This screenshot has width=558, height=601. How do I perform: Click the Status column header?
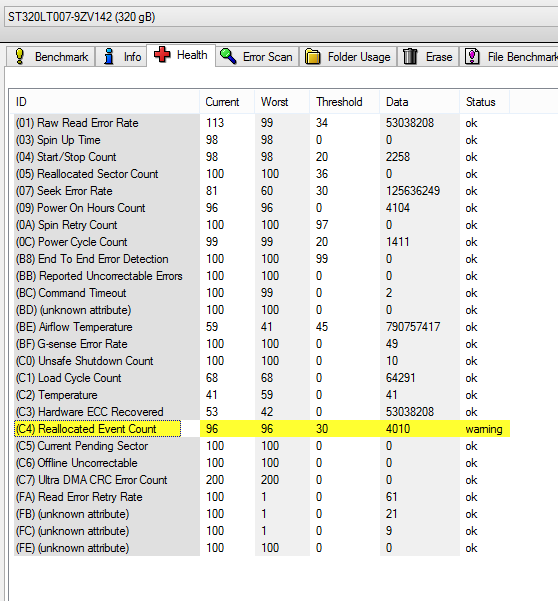pos(484,102)
